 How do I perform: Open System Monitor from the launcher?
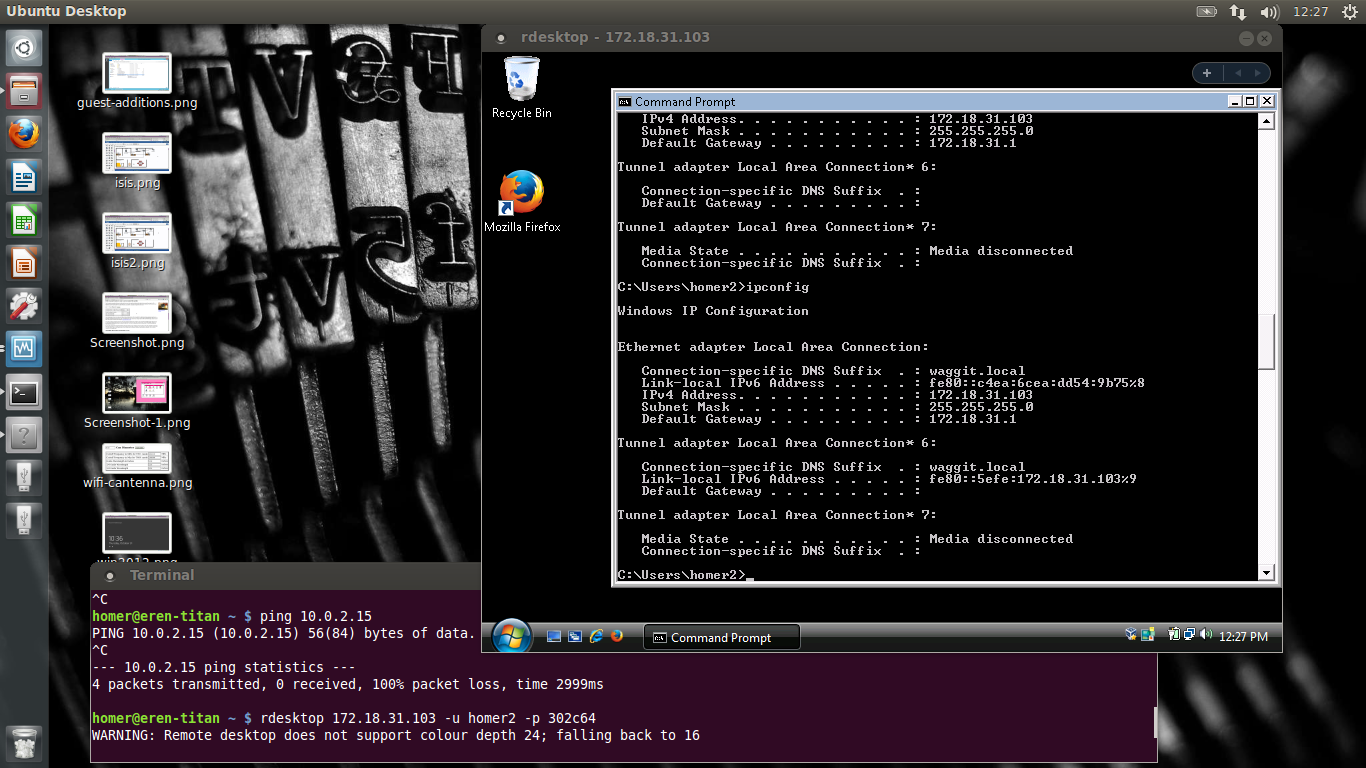coord(24,349)
